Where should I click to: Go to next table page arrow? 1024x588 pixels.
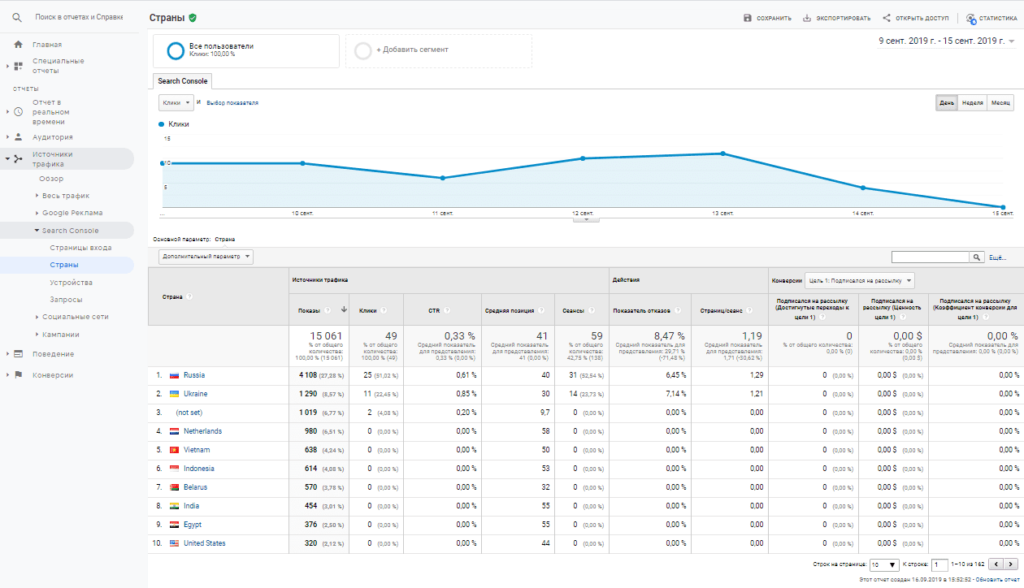pos(1012,564)
